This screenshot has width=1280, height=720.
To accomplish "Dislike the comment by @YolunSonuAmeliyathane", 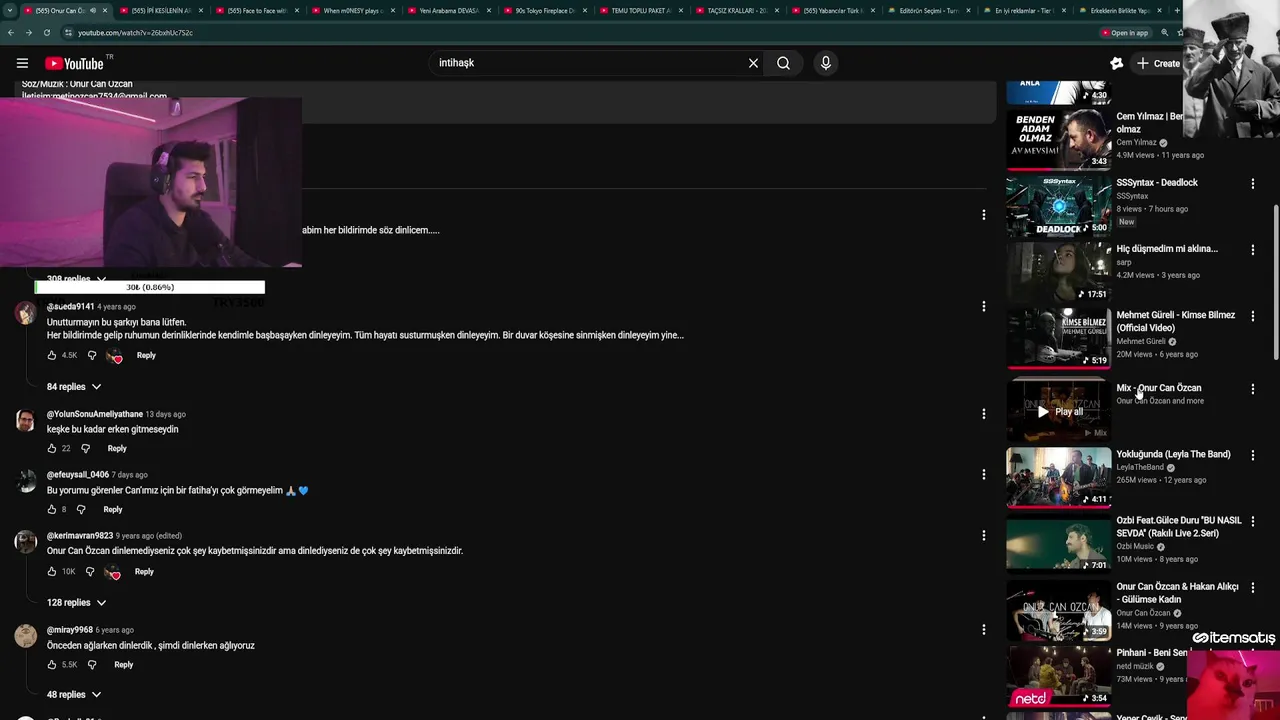I will pyautogui.click(x=85, y=448).
